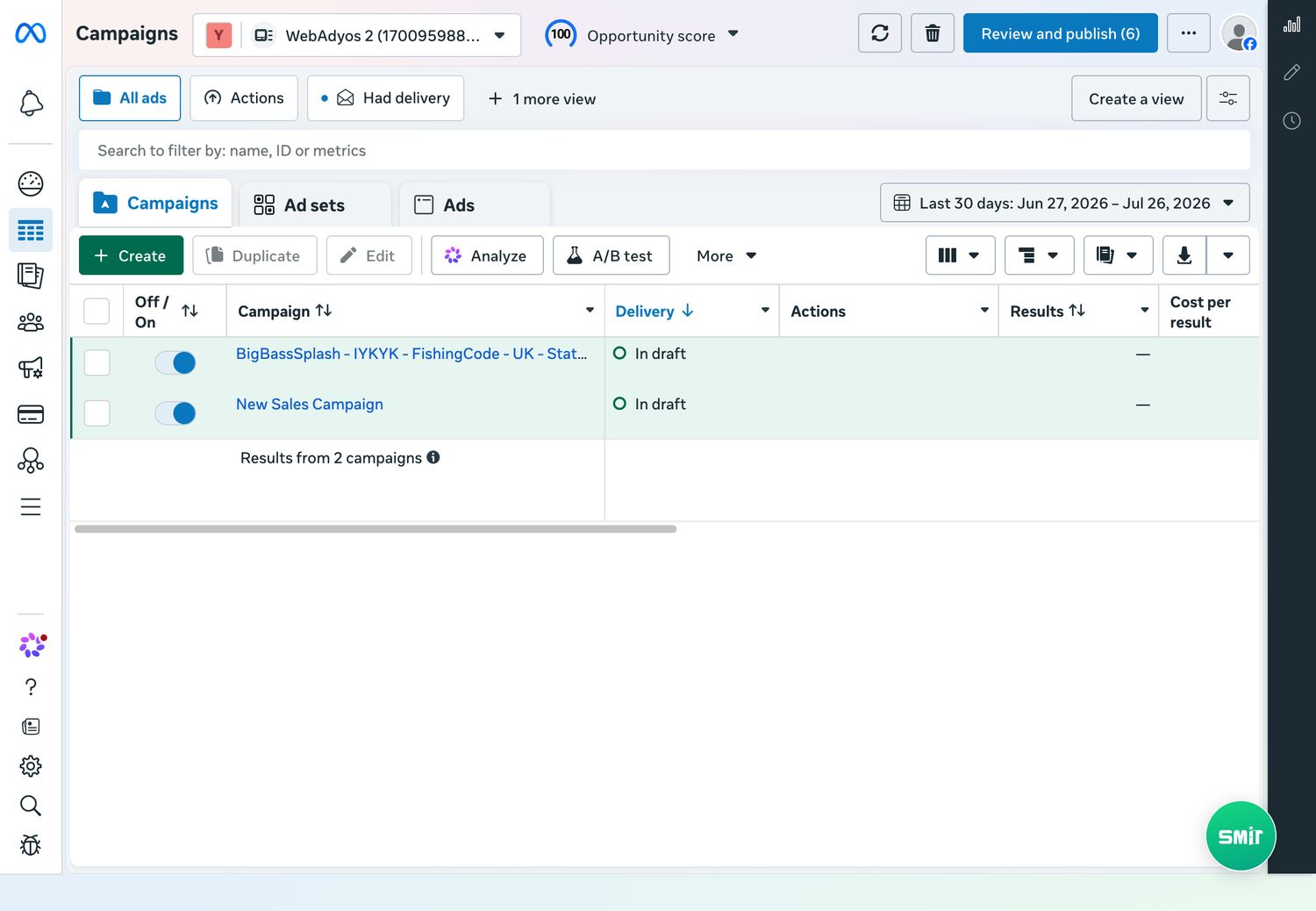Image resolution: width=1316 pixels, height=911 pixels.
Task: Switch to the Ads tab
Action: (475, 204)
